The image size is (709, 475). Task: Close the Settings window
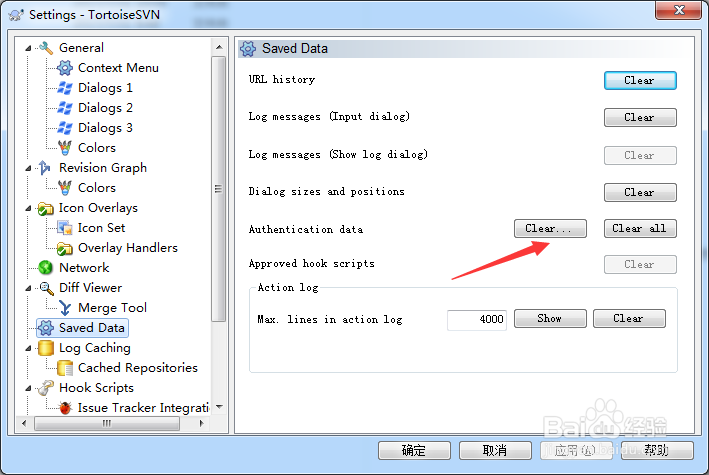tap(678, 10)
